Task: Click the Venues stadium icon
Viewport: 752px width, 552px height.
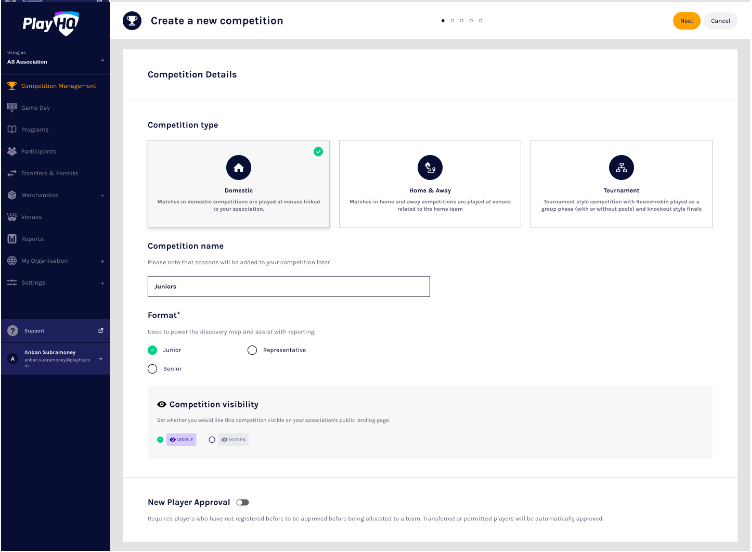Action: (x=12, y=217)
